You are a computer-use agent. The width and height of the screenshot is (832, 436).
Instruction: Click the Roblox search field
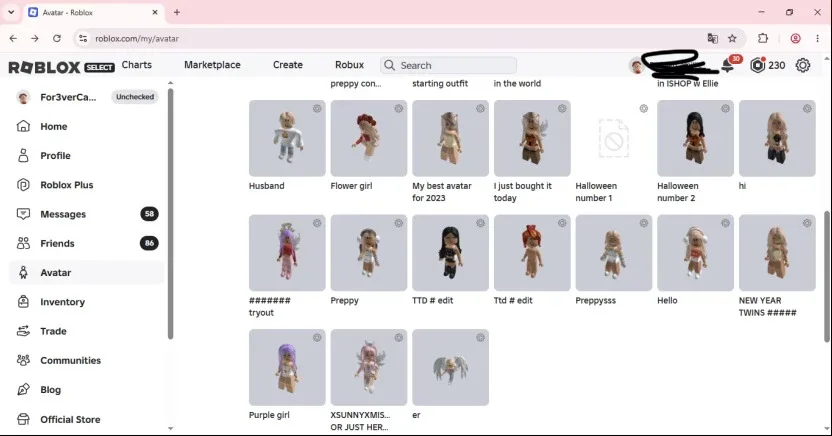448,65
